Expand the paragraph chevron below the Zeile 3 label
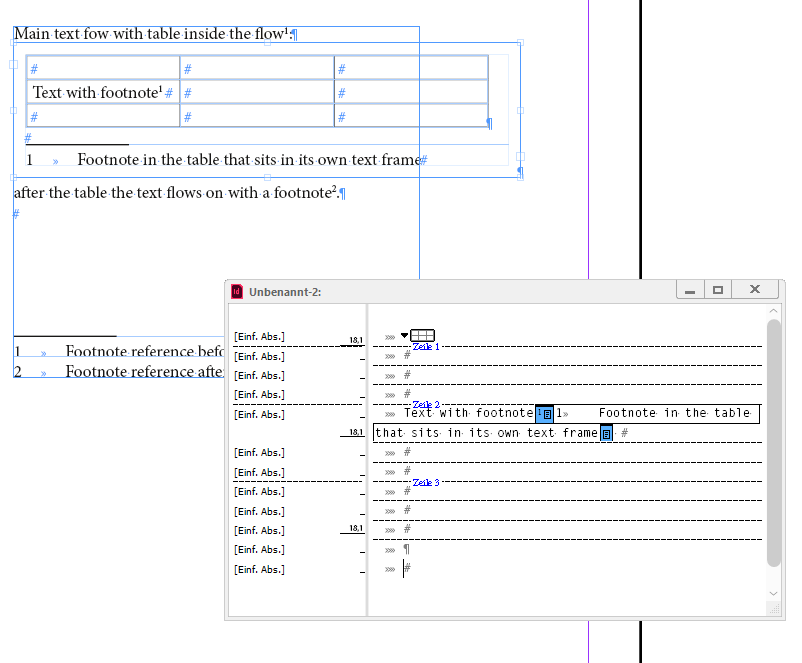This screenshot has width=802, height=663. (390, 491)
